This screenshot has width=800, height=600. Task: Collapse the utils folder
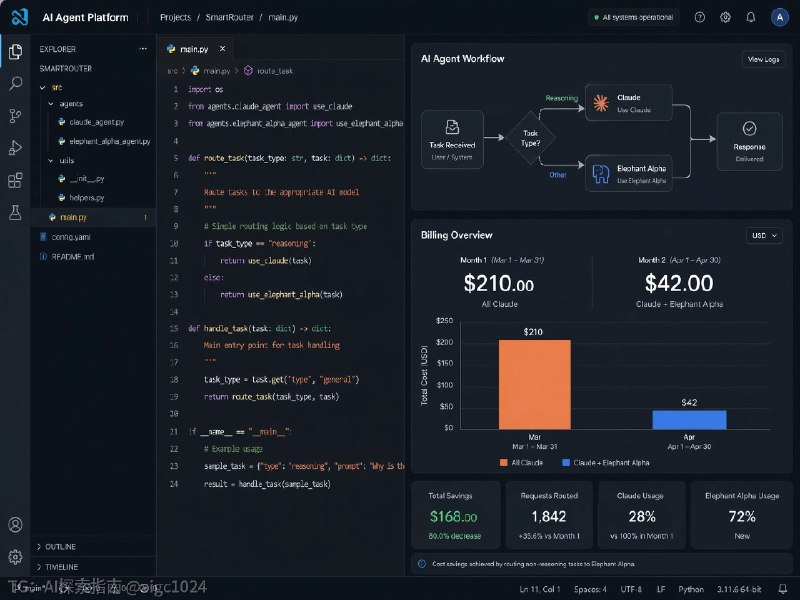51,161
